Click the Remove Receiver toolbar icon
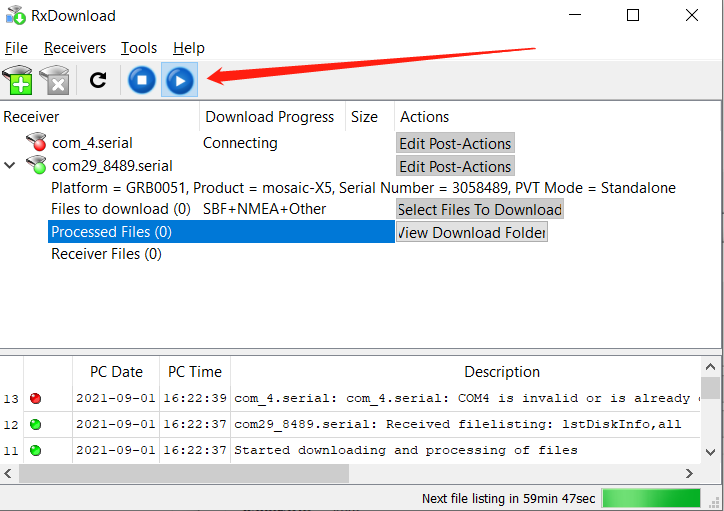This screenshot has width=724, height=511. pyautogui.click(x=54, y=80)
